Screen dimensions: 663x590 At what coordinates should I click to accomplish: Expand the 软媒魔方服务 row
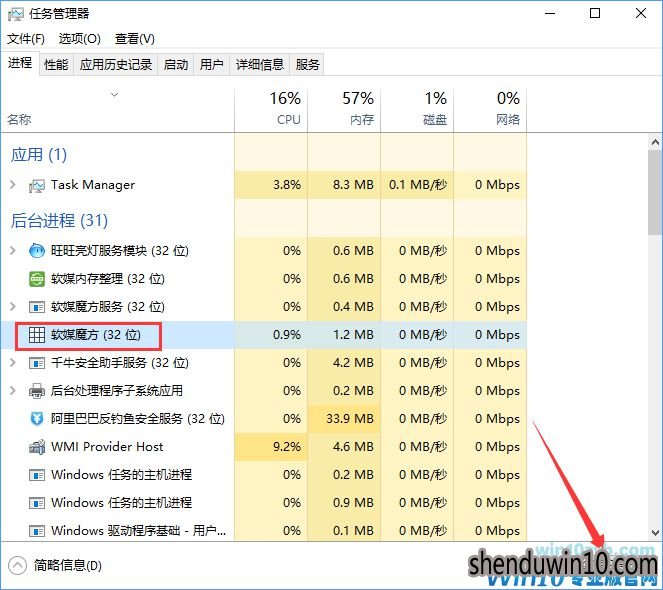tap(13, 307)
